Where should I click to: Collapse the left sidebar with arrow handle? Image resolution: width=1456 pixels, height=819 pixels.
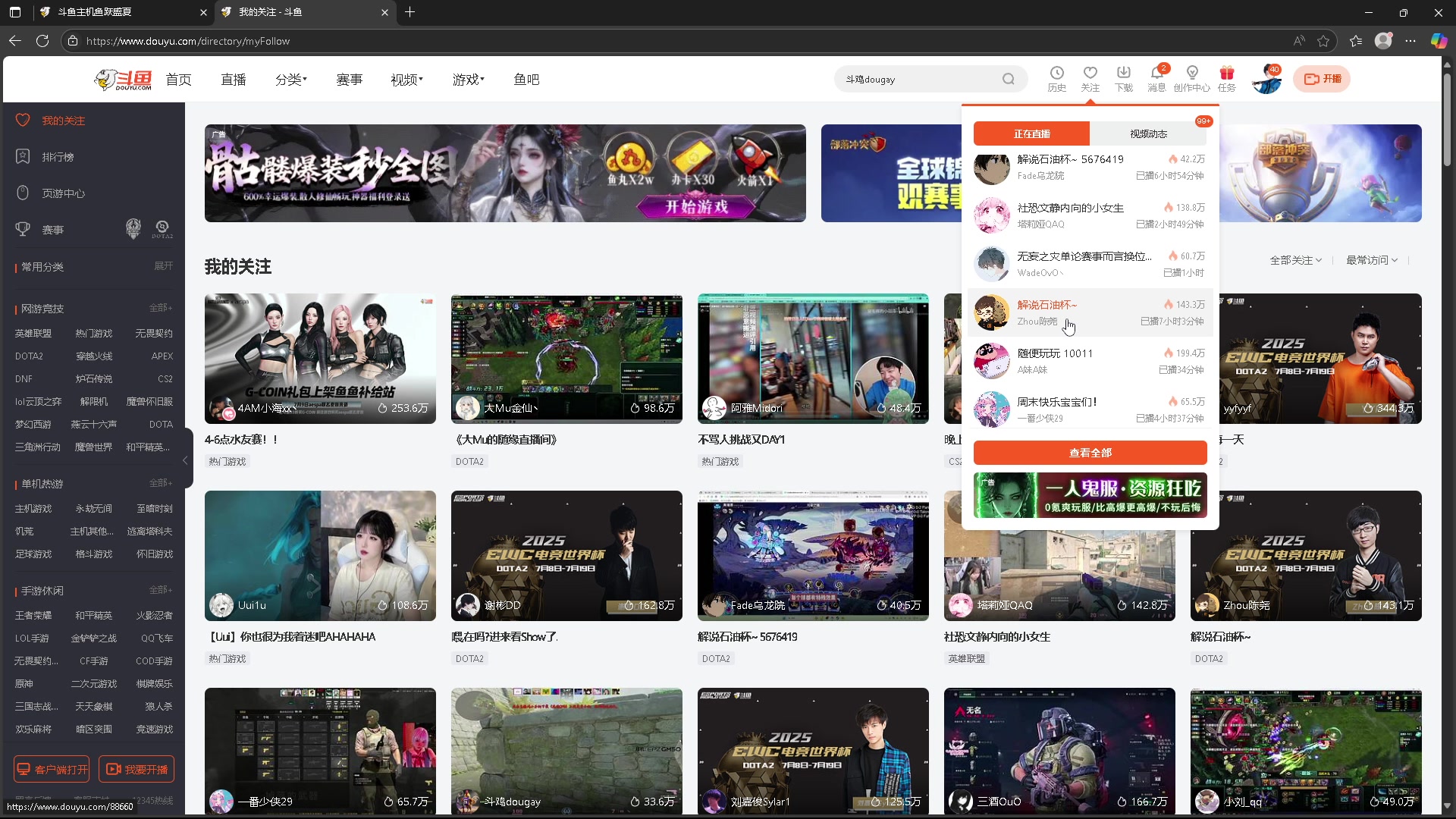click(x=185, y=460)
